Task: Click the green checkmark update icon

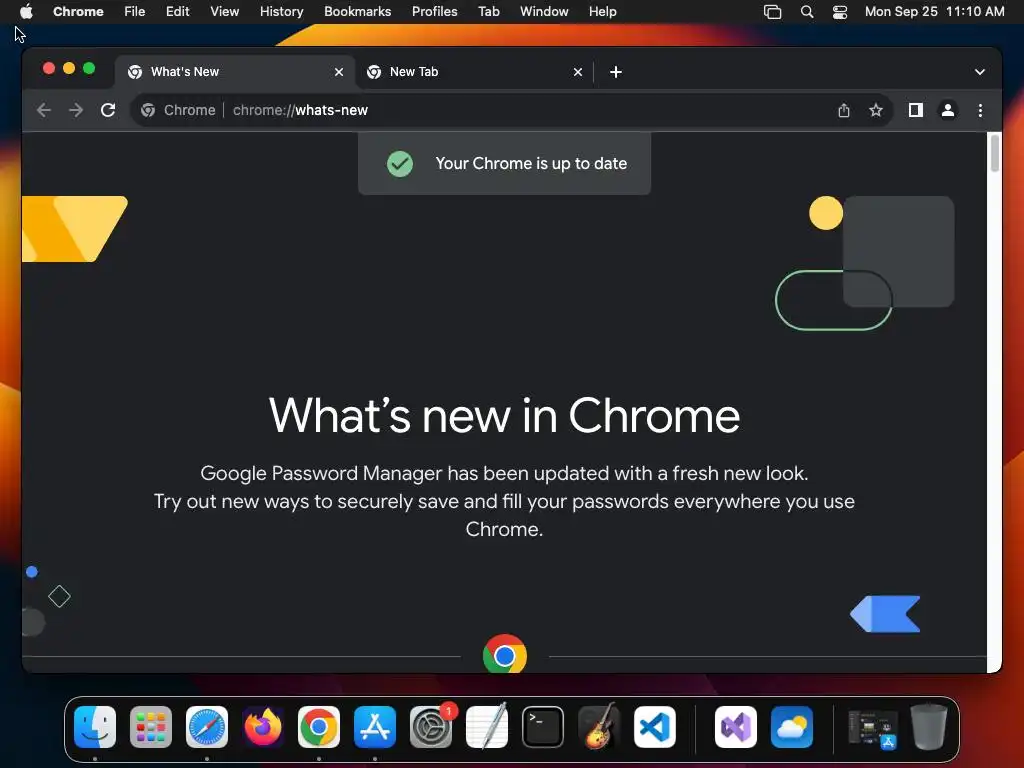Action: pyautogui.click(x=400, y=163)
